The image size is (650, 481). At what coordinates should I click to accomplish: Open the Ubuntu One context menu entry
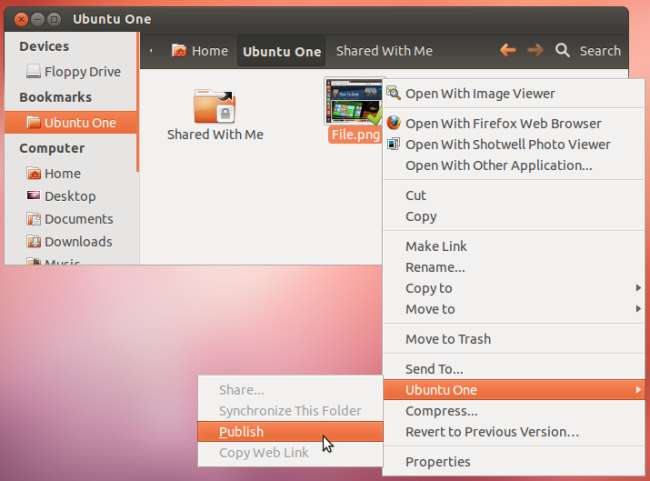[x=514, y=390]
